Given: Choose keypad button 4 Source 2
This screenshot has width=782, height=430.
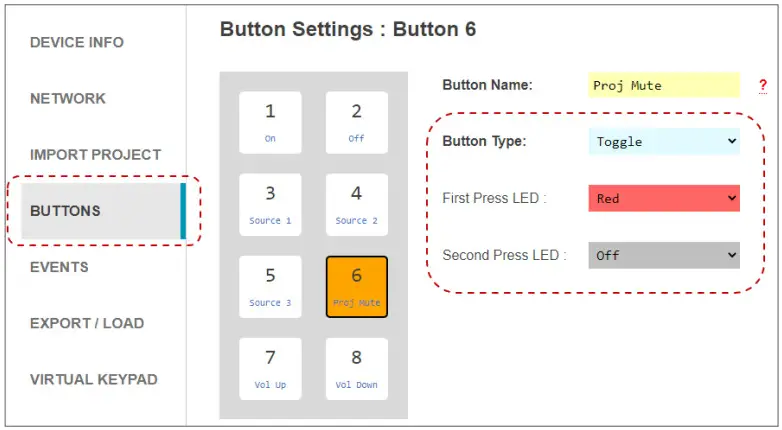Looking at the screenshot, I should click(x=356, y=205).
